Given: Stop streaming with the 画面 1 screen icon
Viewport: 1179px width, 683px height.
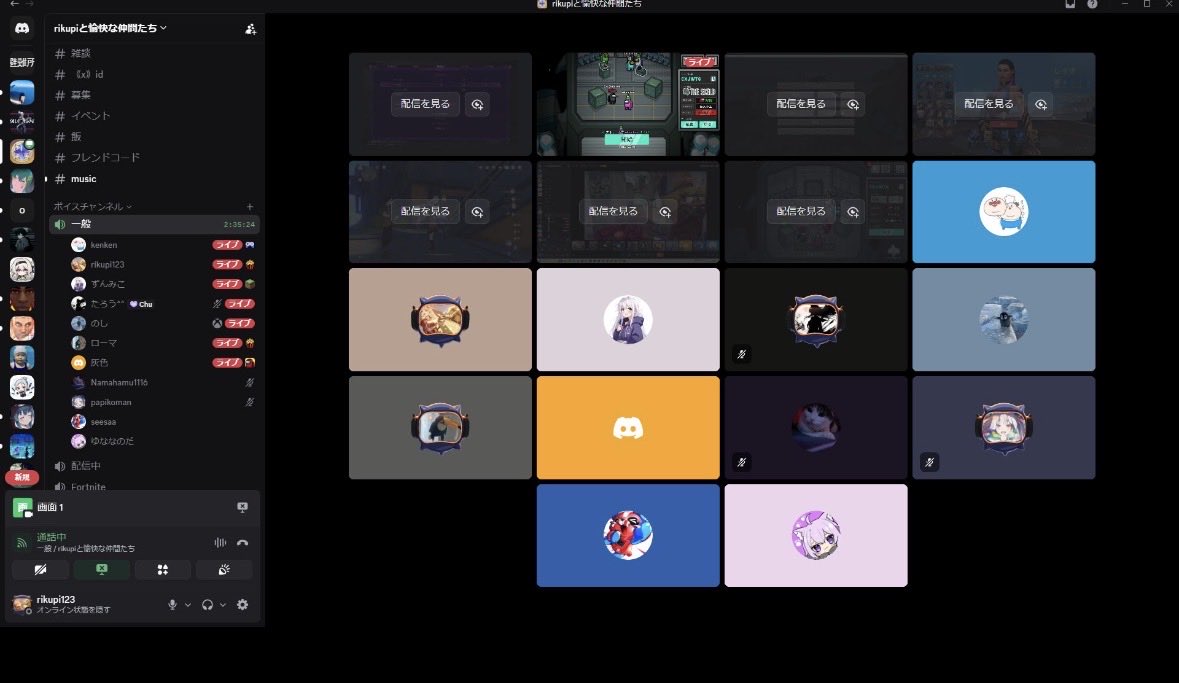Looking at the screenshot, I should coord(242,508).
